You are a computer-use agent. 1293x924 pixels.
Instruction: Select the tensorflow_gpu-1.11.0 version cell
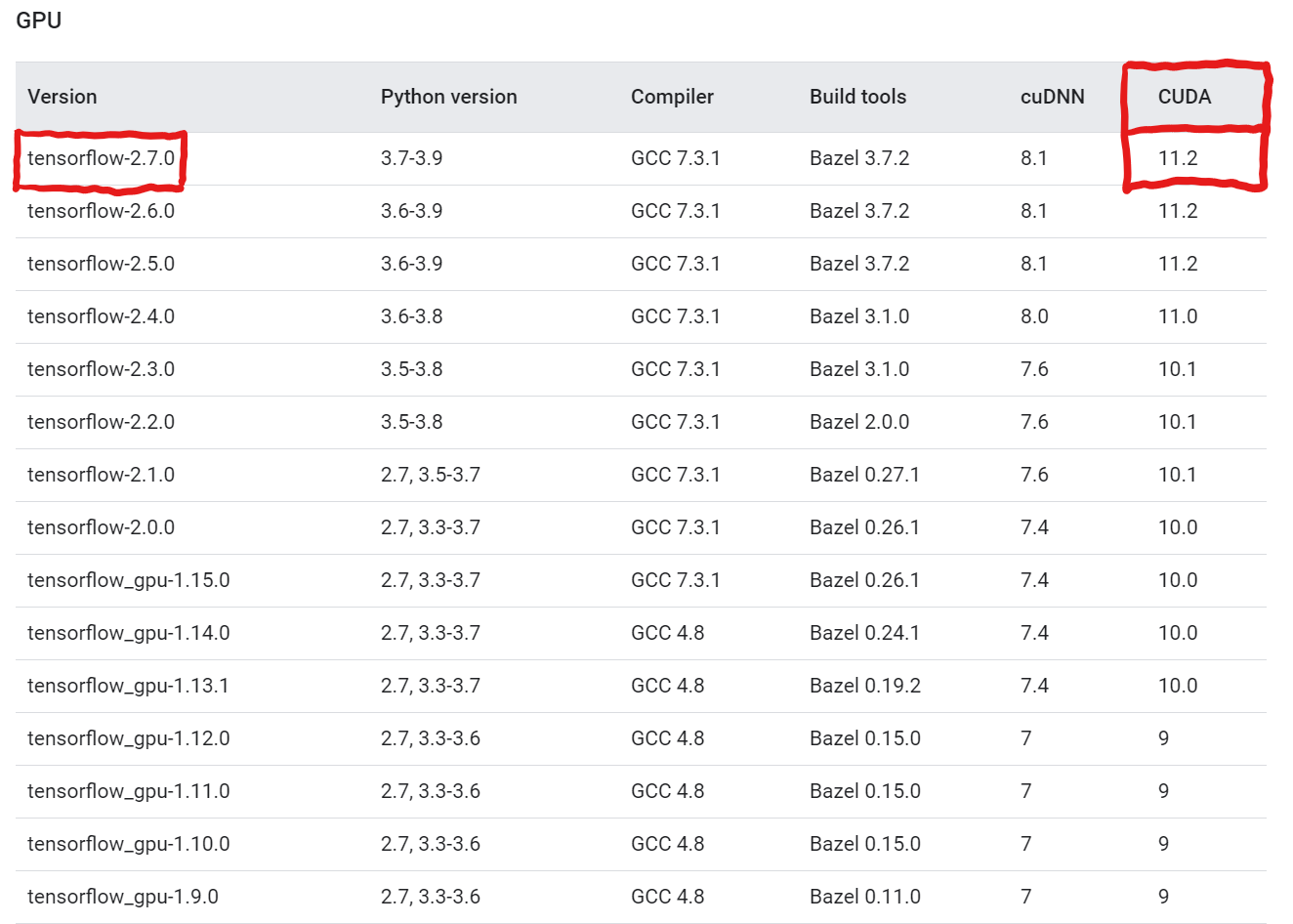[x=129, y=791]
